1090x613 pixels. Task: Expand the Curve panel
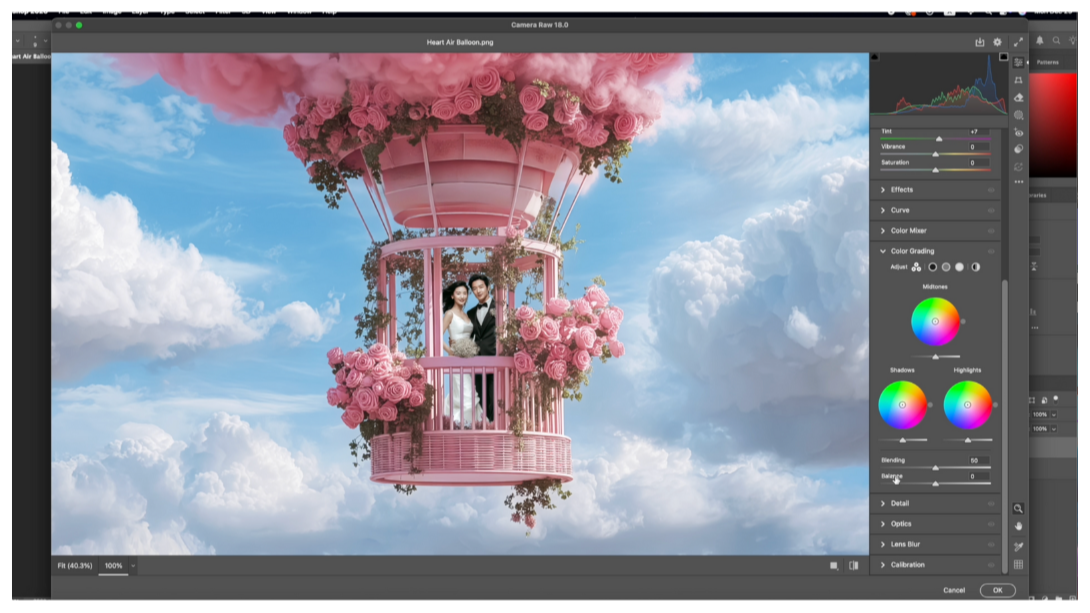883,210
